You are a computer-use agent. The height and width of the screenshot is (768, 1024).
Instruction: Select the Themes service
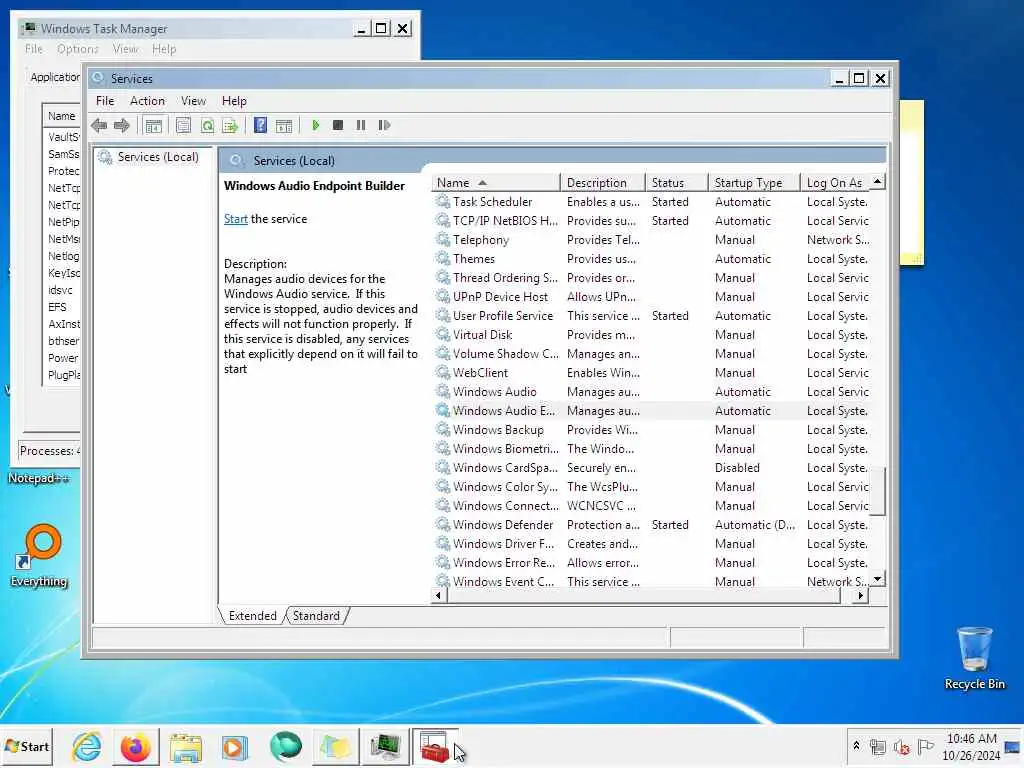[x=652, y=259]
